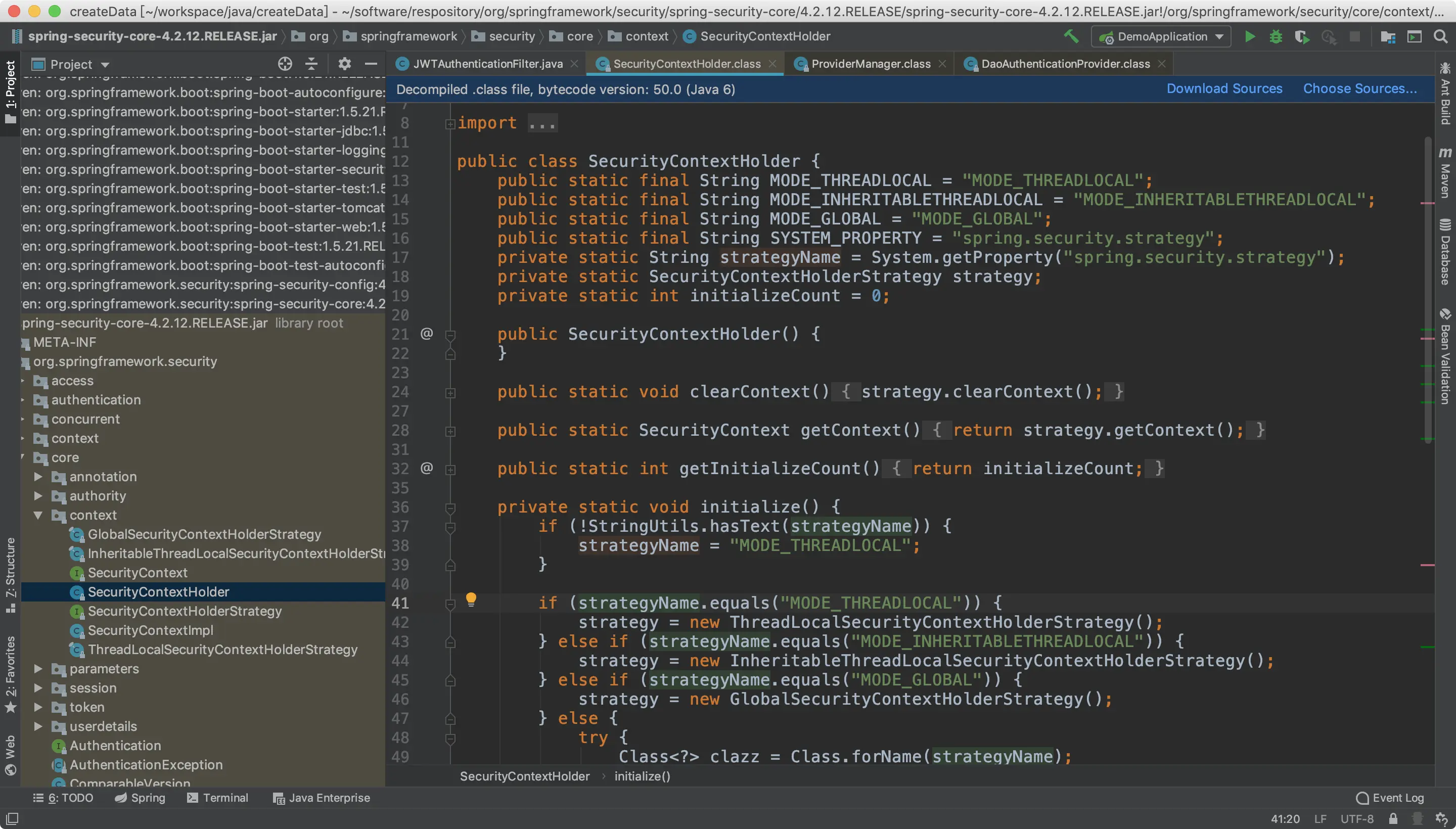
Task: Toggle the Maven side panel
Action: [x=1445, y=174]
